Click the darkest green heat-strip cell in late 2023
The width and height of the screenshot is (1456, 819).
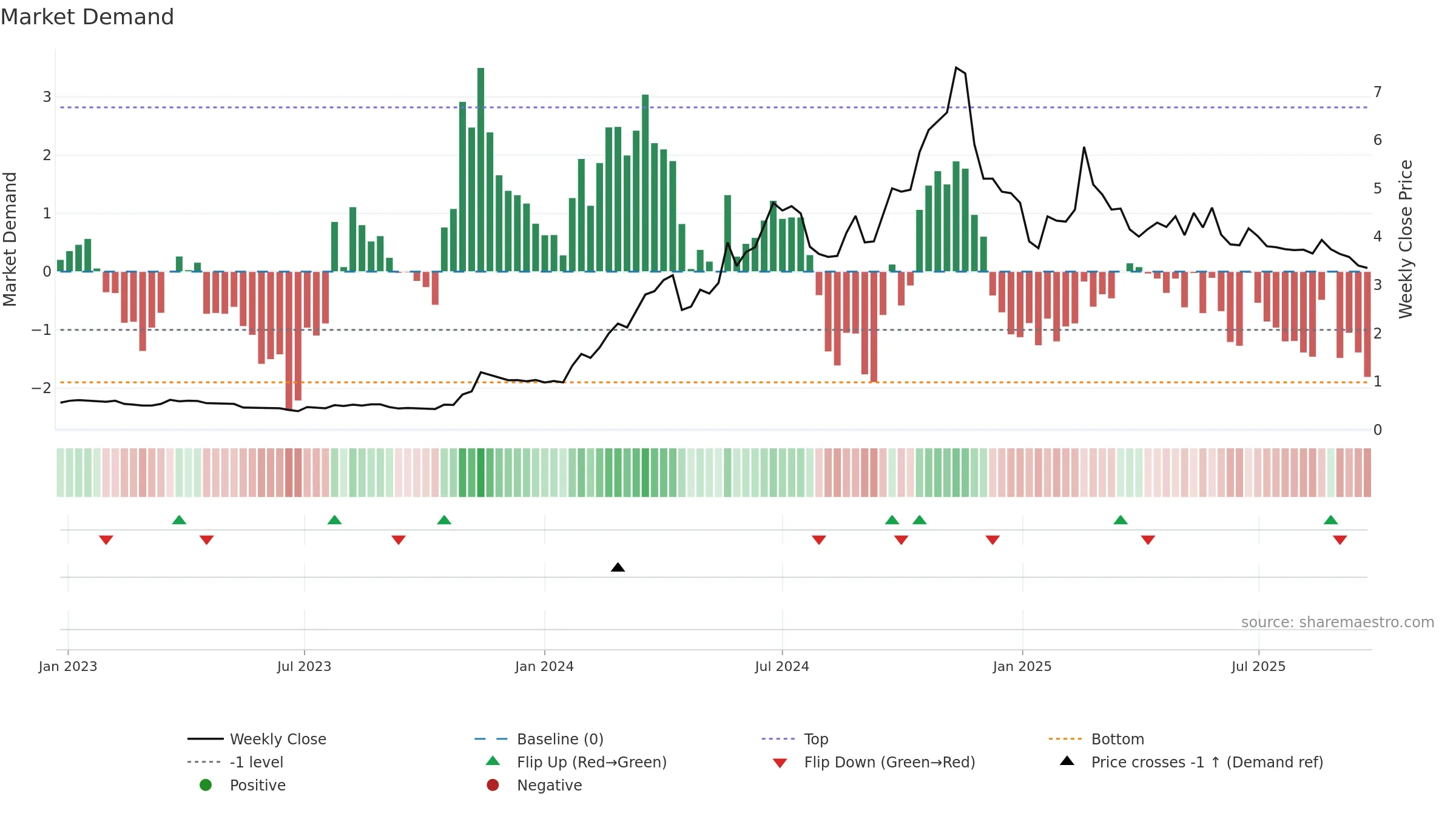point(480,473)
